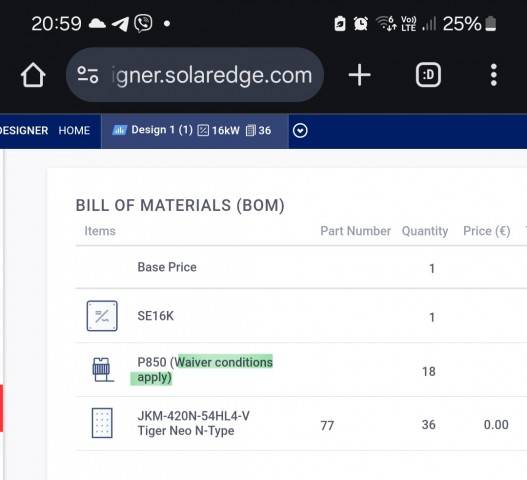Click the JKM-420N module panel icon
This screenshot has width=527, height=480.
coord(102,423)
